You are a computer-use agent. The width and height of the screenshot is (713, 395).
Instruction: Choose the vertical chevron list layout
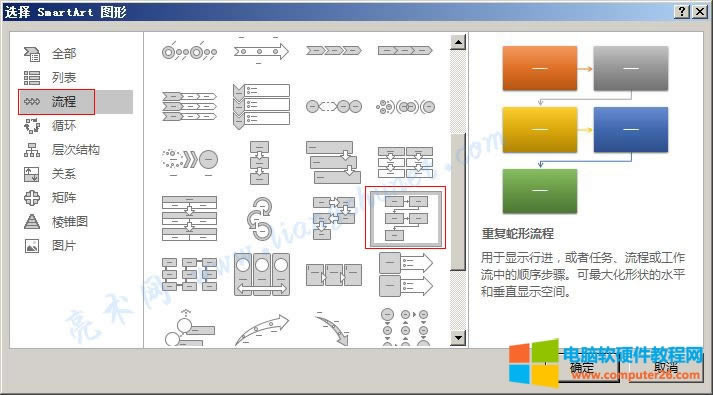point(261,106)
